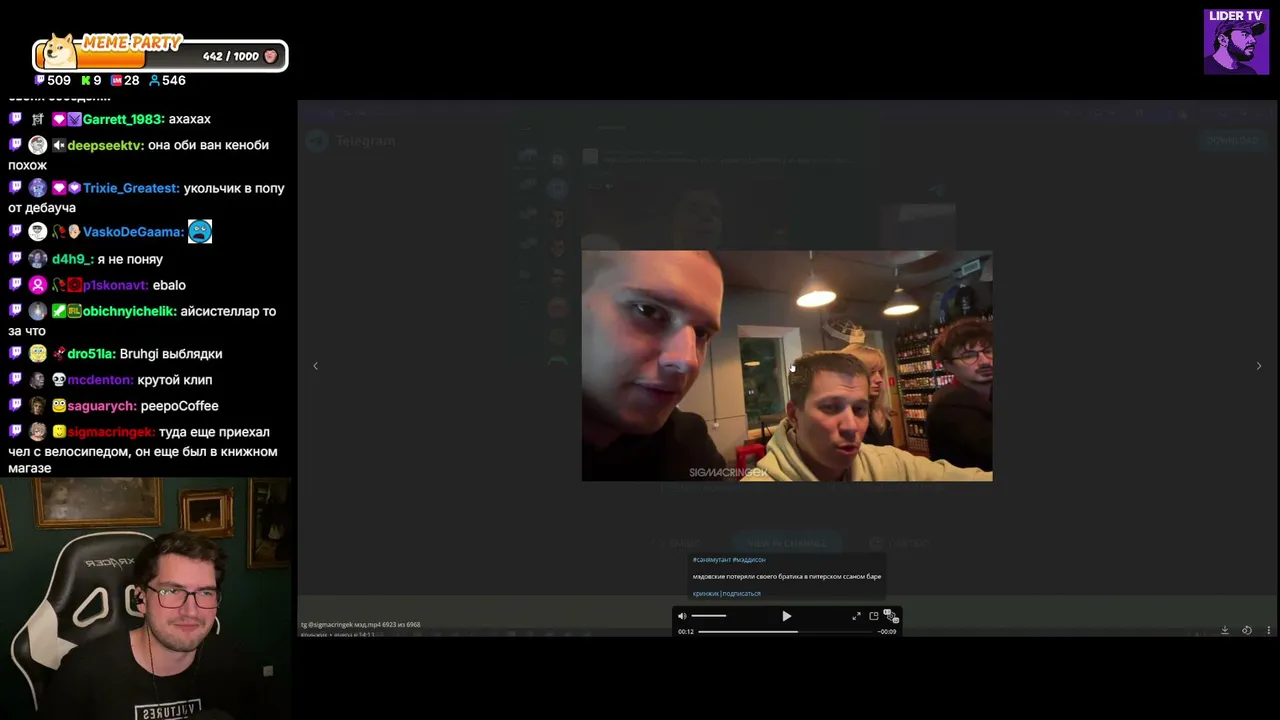The image size is (1280, 720).
Task: Click username dro51la in chat
Action: [91, 354]
